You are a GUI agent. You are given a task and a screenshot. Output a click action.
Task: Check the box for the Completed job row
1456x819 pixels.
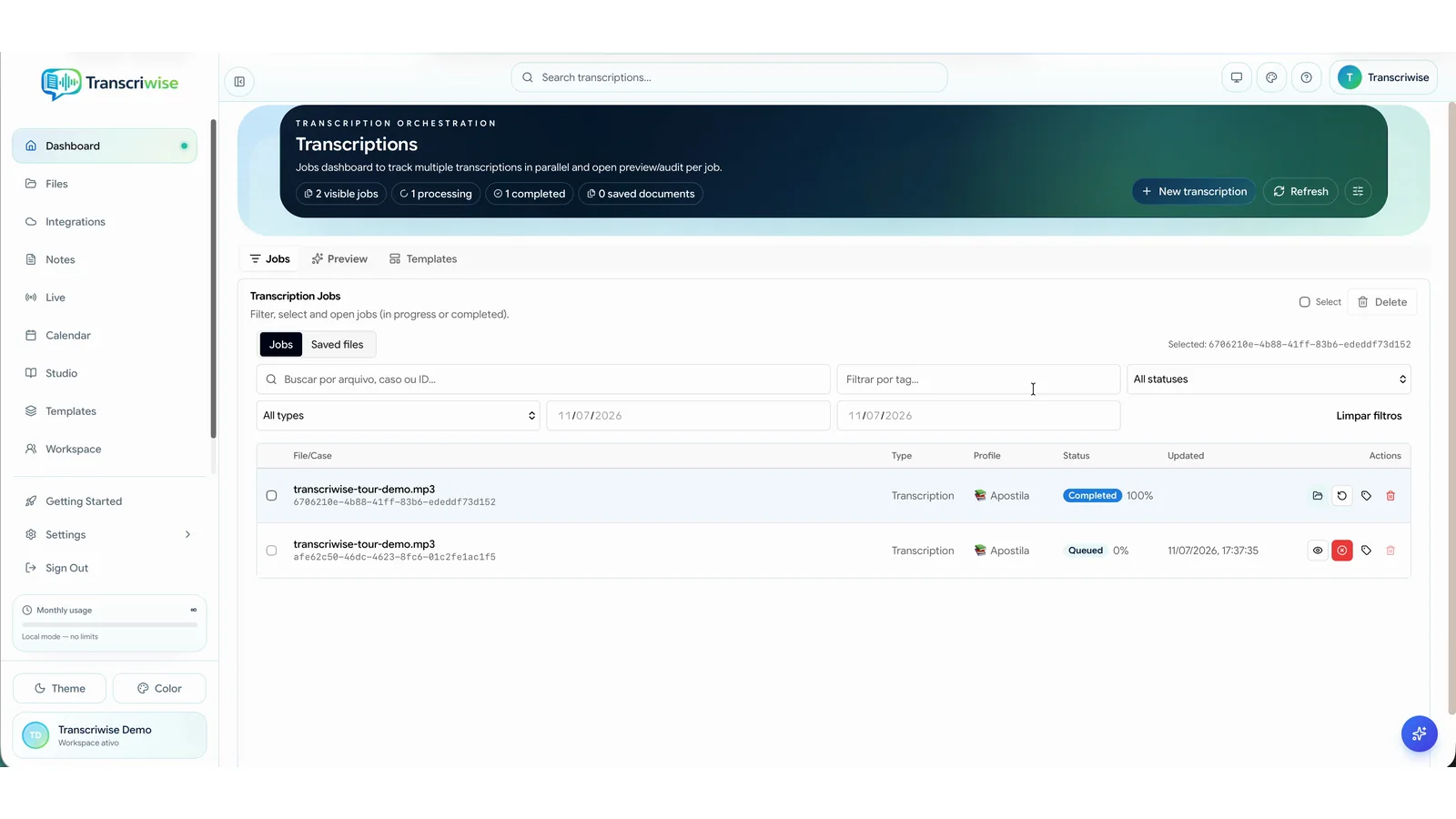tap(271, 496)
